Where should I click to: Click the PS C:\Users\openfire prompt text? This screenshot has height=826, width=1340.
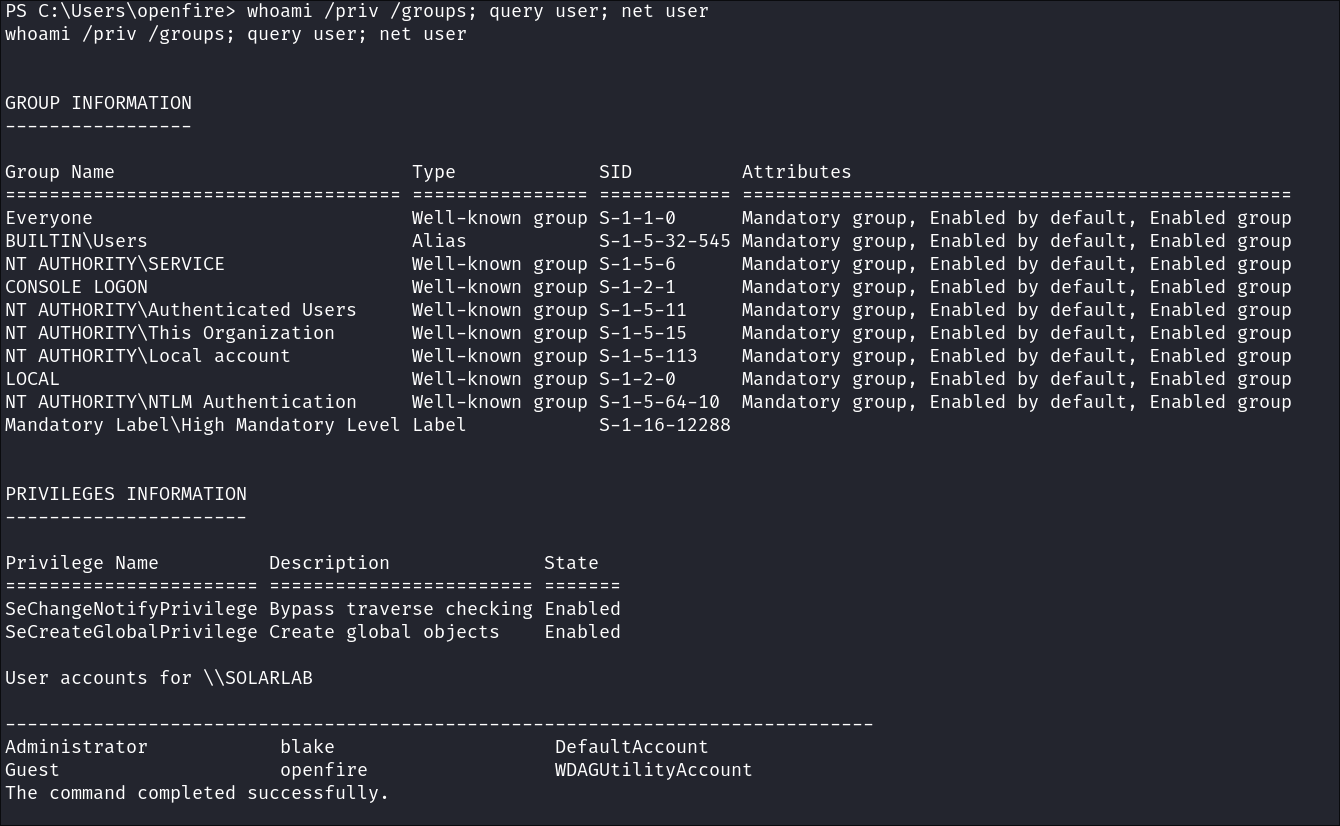[120, 11]
